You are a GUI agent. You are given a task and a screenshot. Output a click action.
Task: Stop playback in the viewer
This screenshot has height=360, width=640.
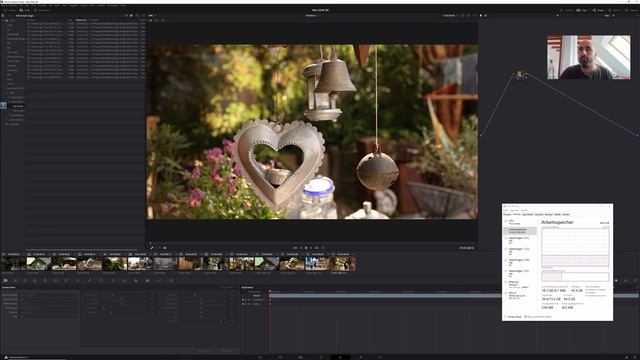306,248
